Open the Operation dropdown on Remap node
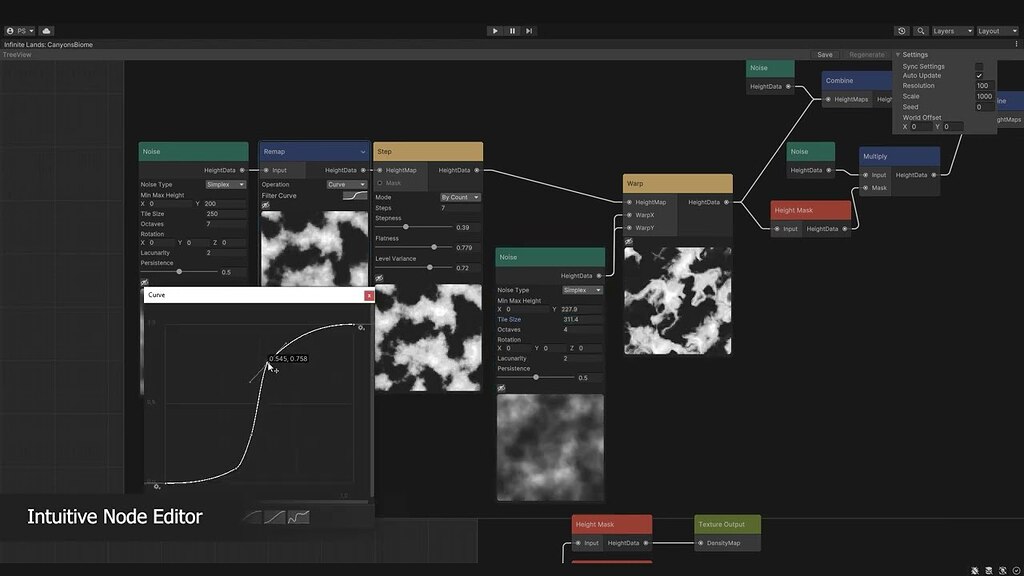This screenshot has height=576, width=1024. pyautogui.click(x=347, y=184)
